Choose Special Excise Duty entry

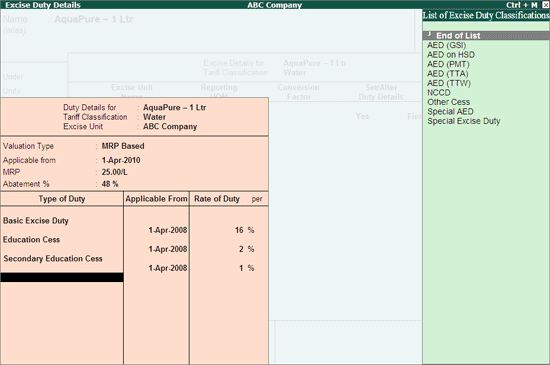463,121
